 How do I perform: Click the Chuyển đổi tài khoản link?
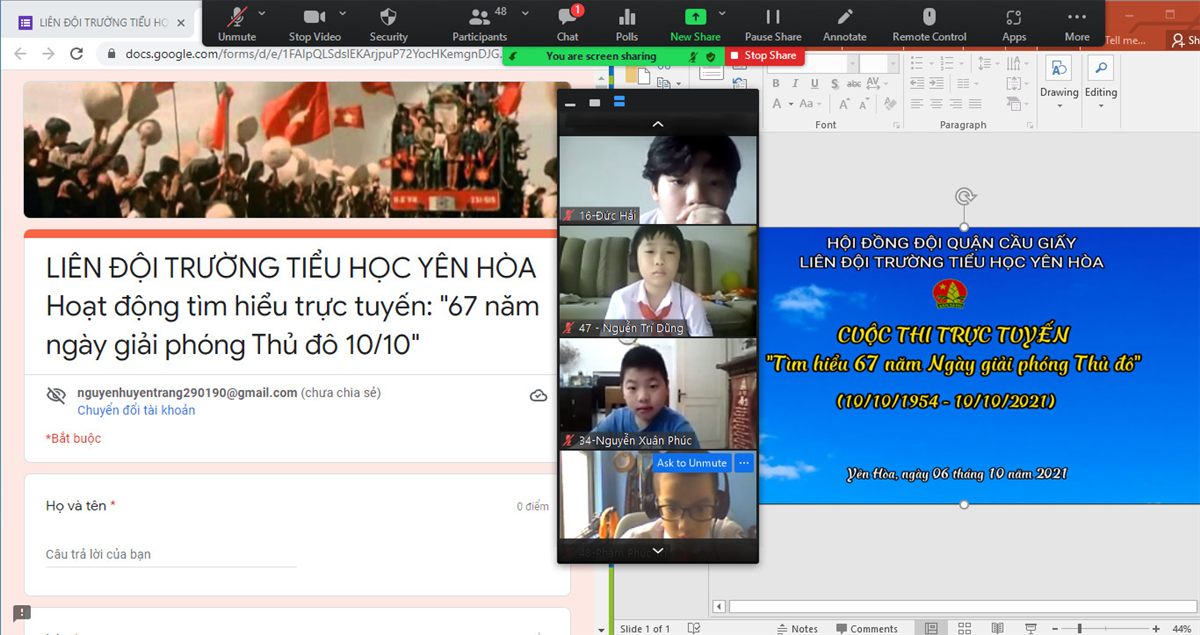pyautogui.click(x=136, y=410)
